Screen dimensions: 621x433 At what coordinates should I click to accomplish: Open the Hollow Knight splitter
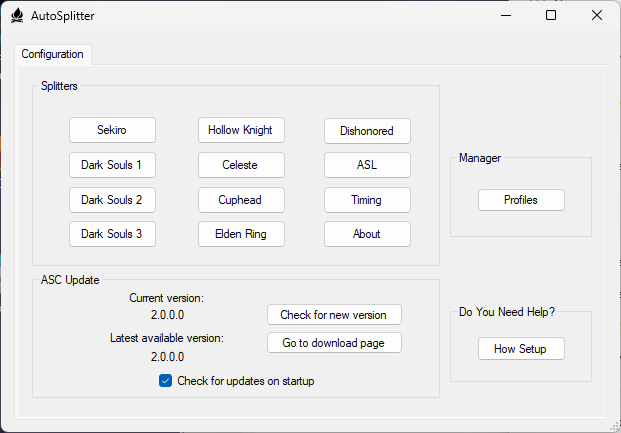pos(241,130)
